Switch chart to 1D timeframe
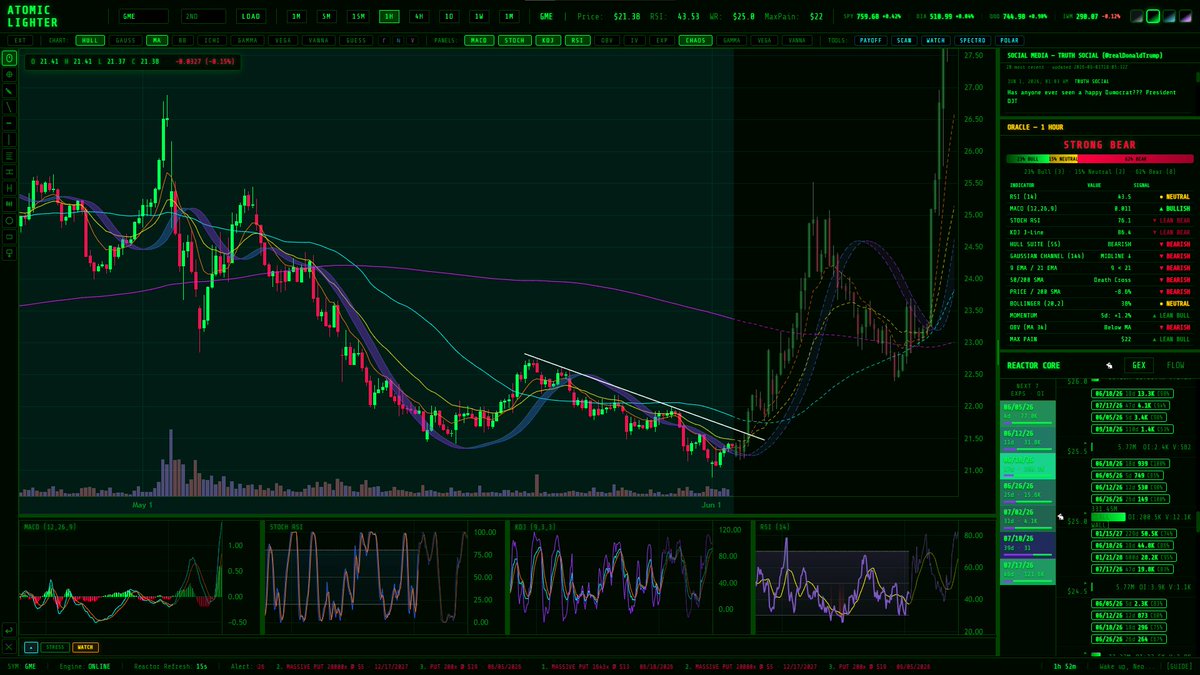Viewport: 1200px width, 675px height. pos(449,16)
